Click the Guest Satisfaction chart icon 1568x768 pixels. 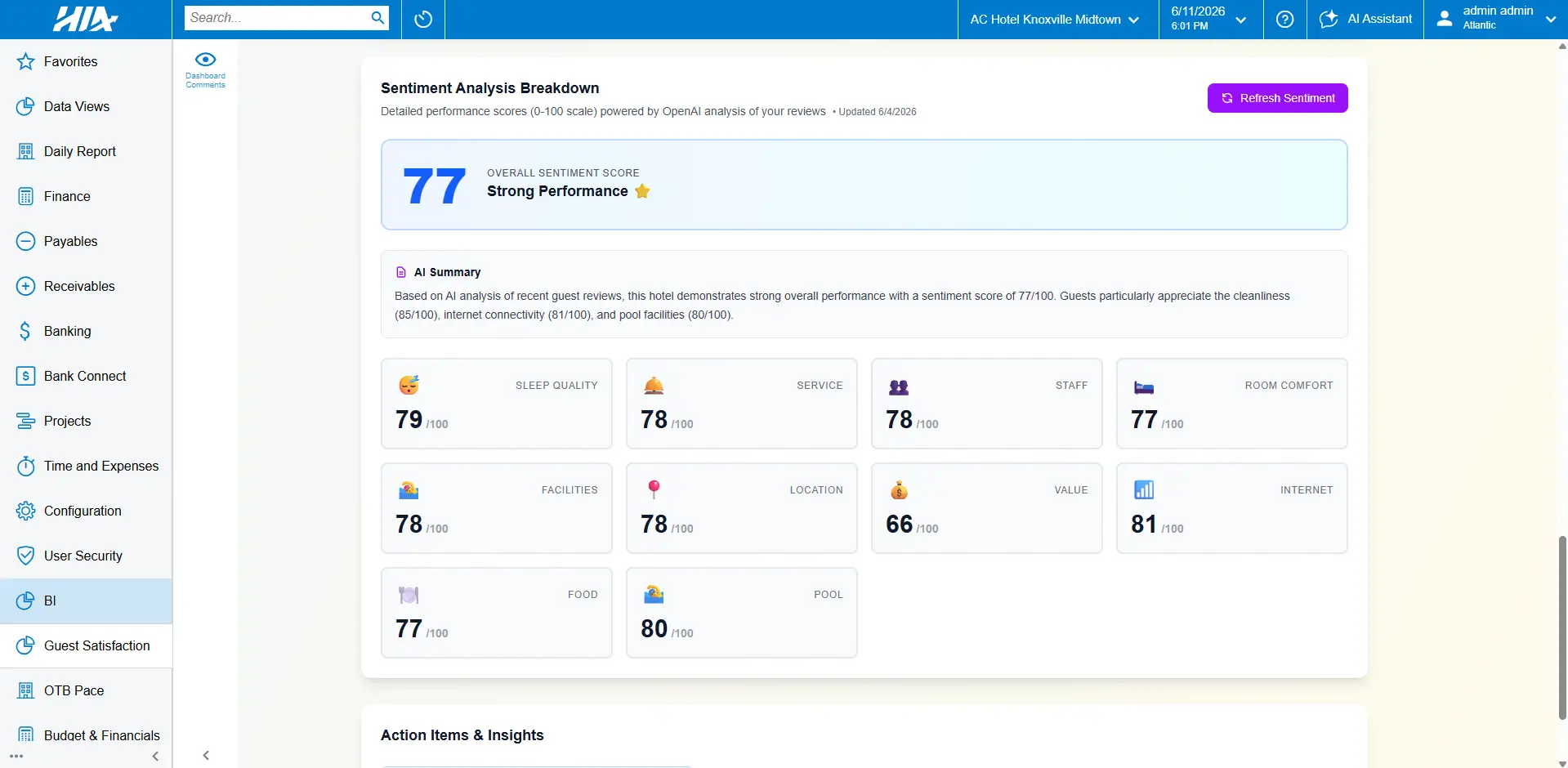[x=25, y=645]
